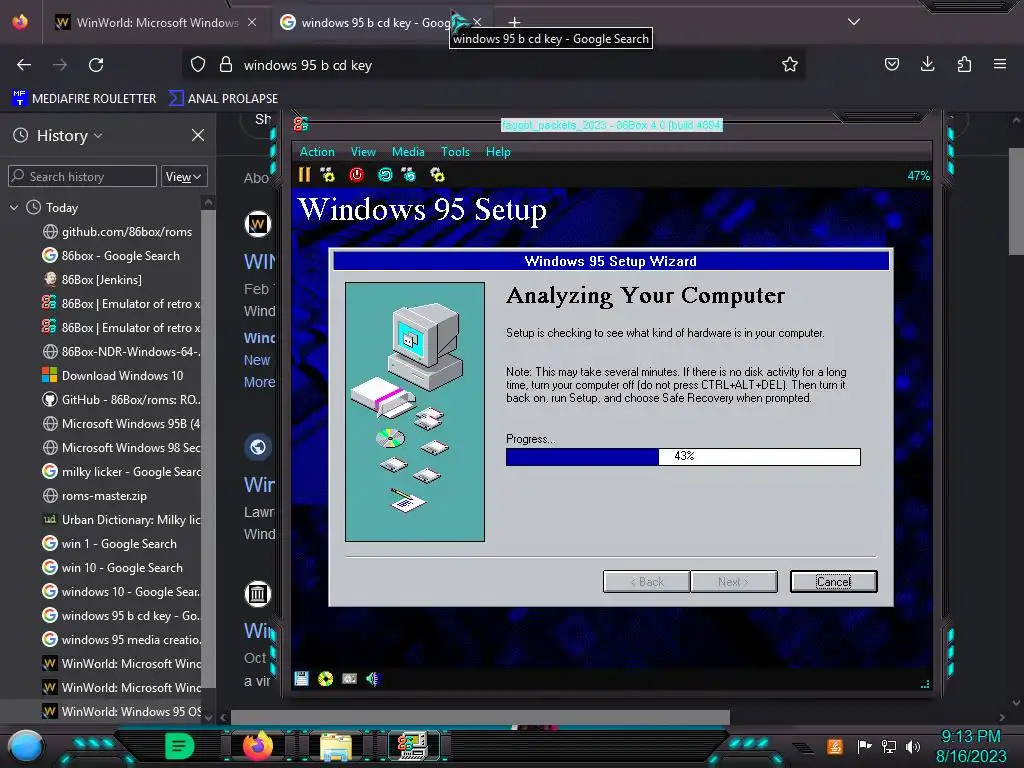Image resolution: width=1024 pixels, height=768 pixels.
Task: Open the Start orb on taskbar
Action: [25, 746]
